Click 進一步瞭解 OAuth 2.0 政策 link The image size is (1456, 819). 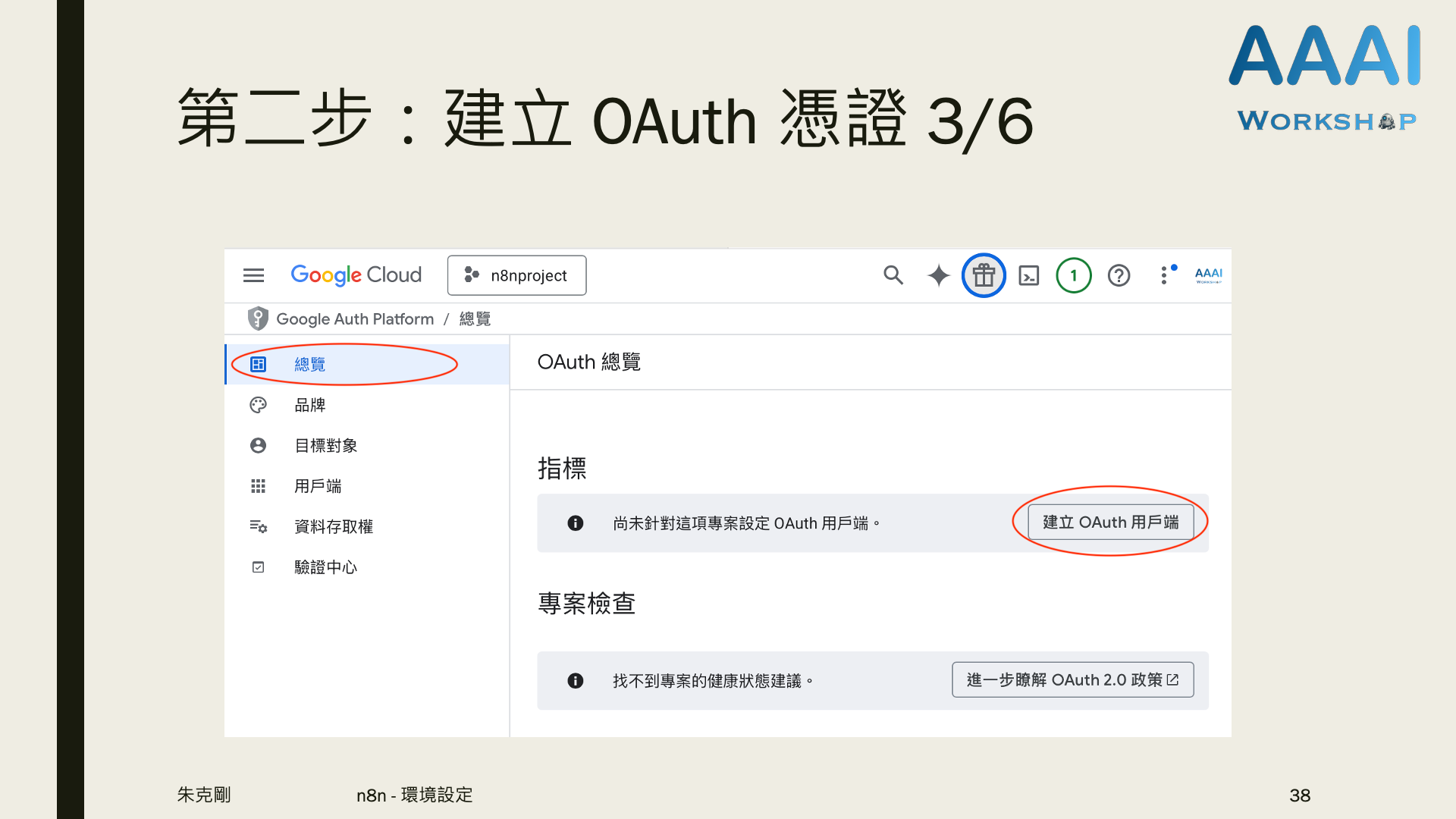pyautogui.click(x=1072, y=680)
